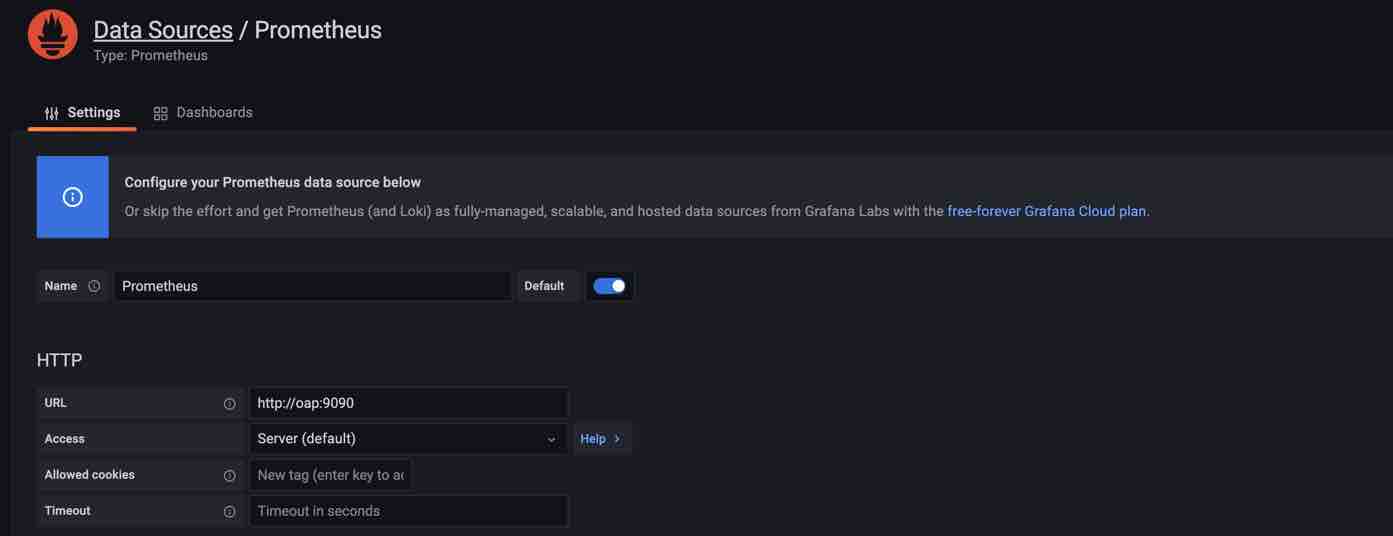Click the HTTP section heading
Image resolution: width=1393 pixels, height=536 pixels.
pos(59,360)
